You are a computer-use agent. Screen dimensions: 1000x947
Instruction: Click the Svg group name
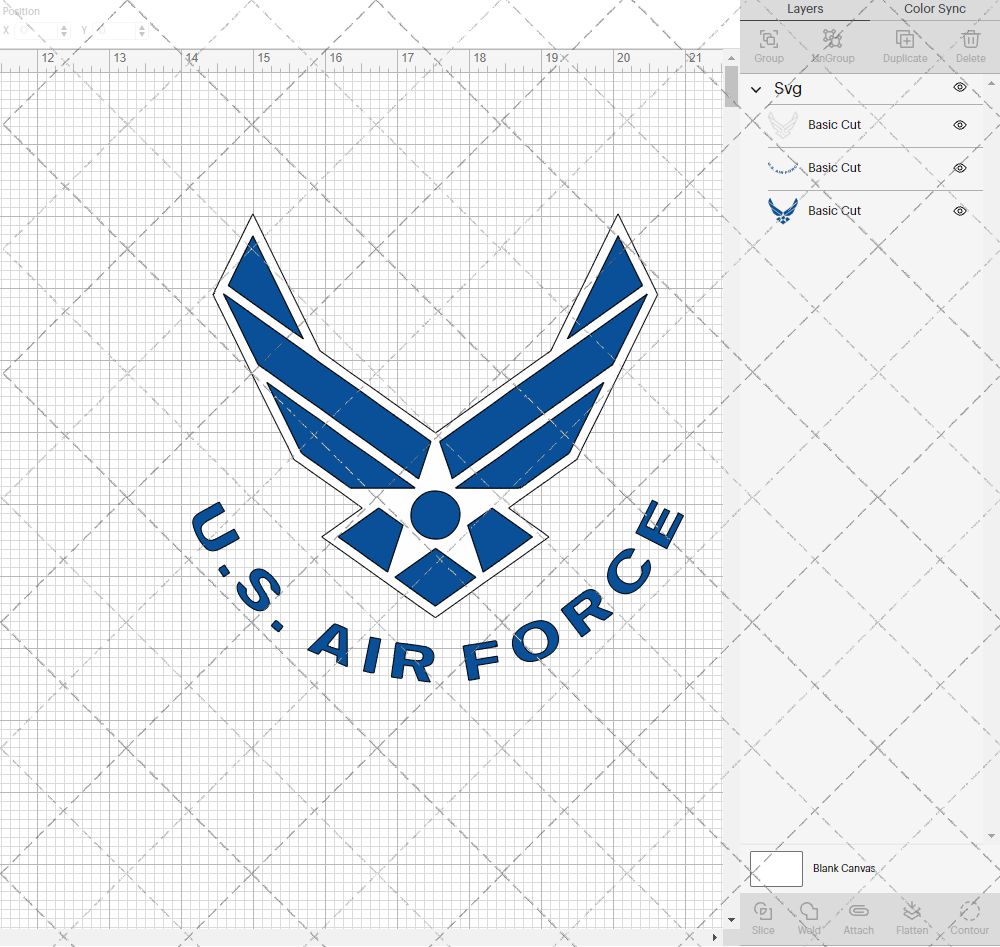(788, 89)
